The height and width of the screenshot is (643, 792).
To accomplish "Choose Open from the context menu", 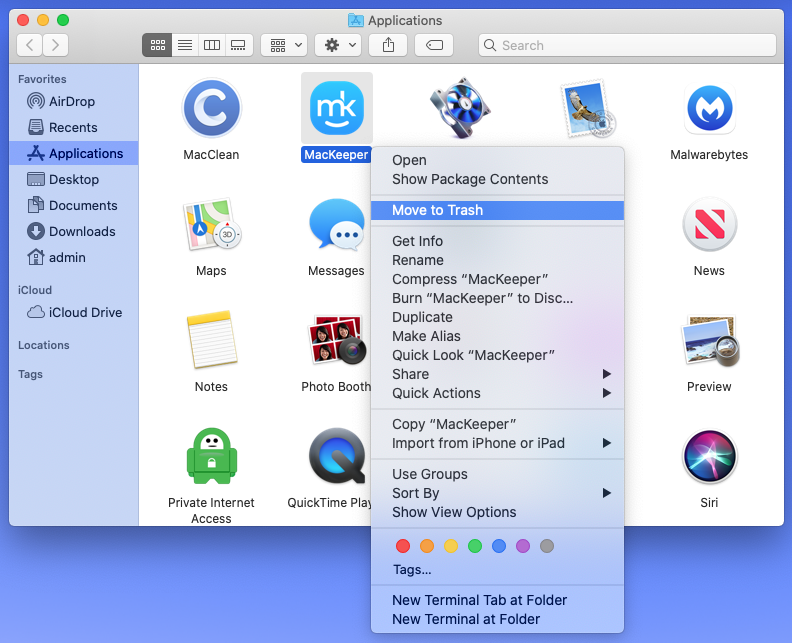I will [498, 160].
